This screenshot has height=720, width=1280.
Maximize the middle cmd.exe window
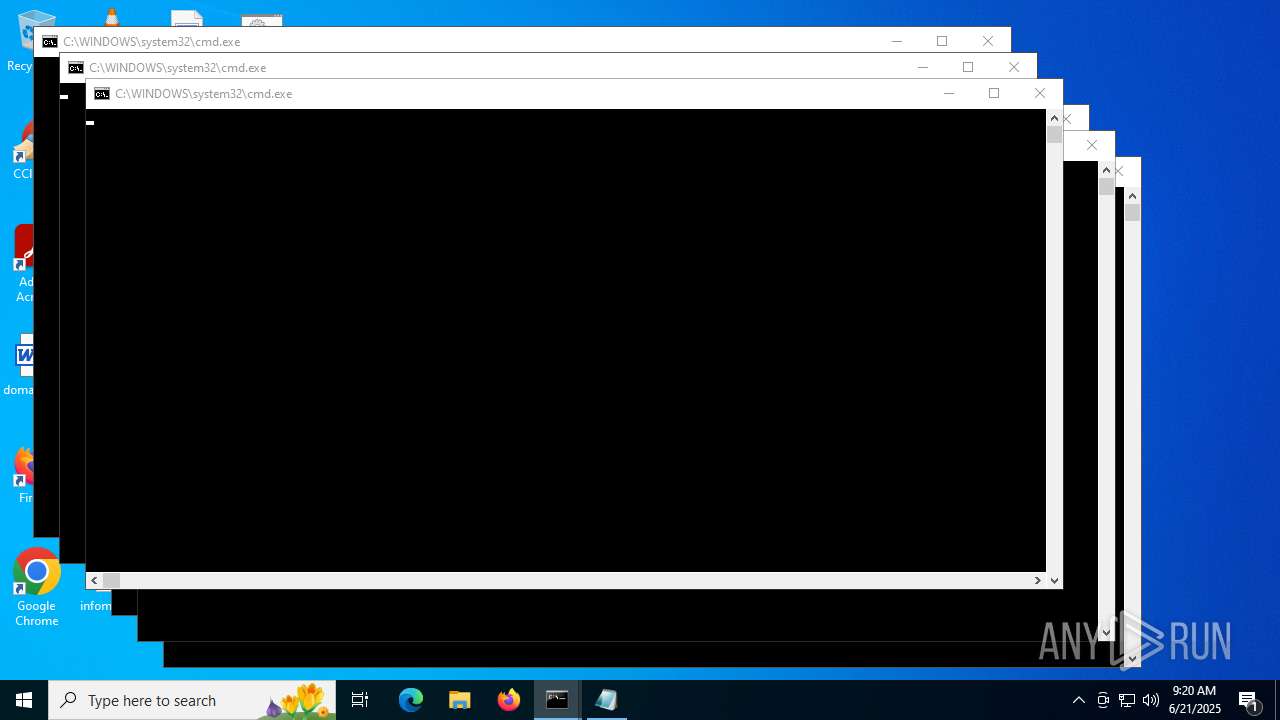(x=968, y=67)
